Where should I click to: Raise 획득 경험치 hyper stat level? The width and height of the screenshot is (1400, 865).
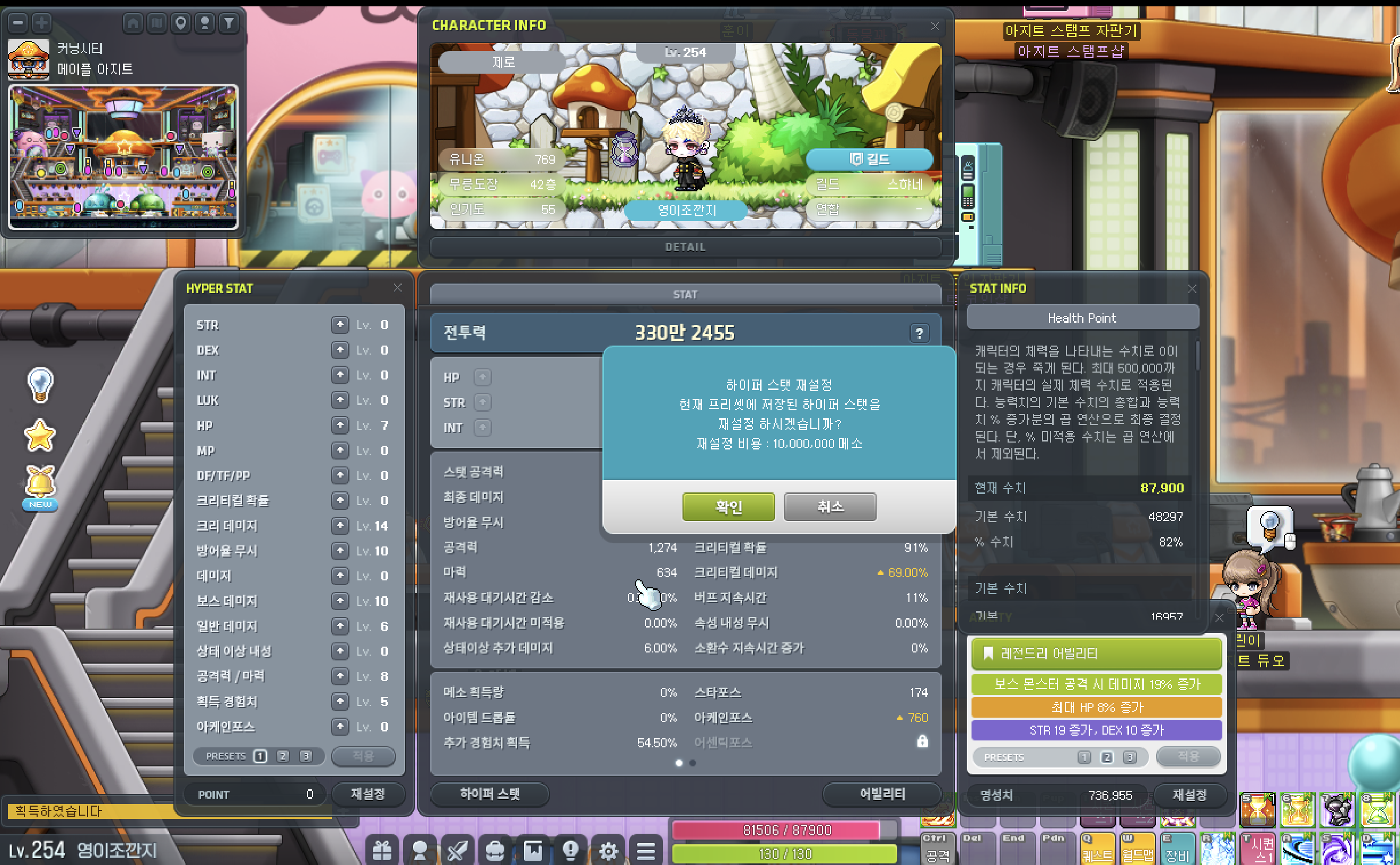tap(340, 701)
